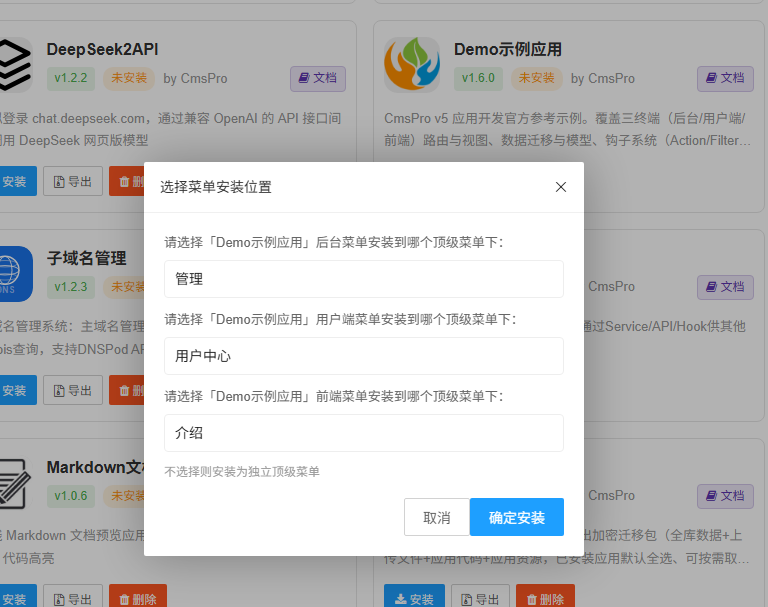This screenshot has height=607, width=768.
Task: Open 文档 on the migration package app card
Action: click(725, 496)
